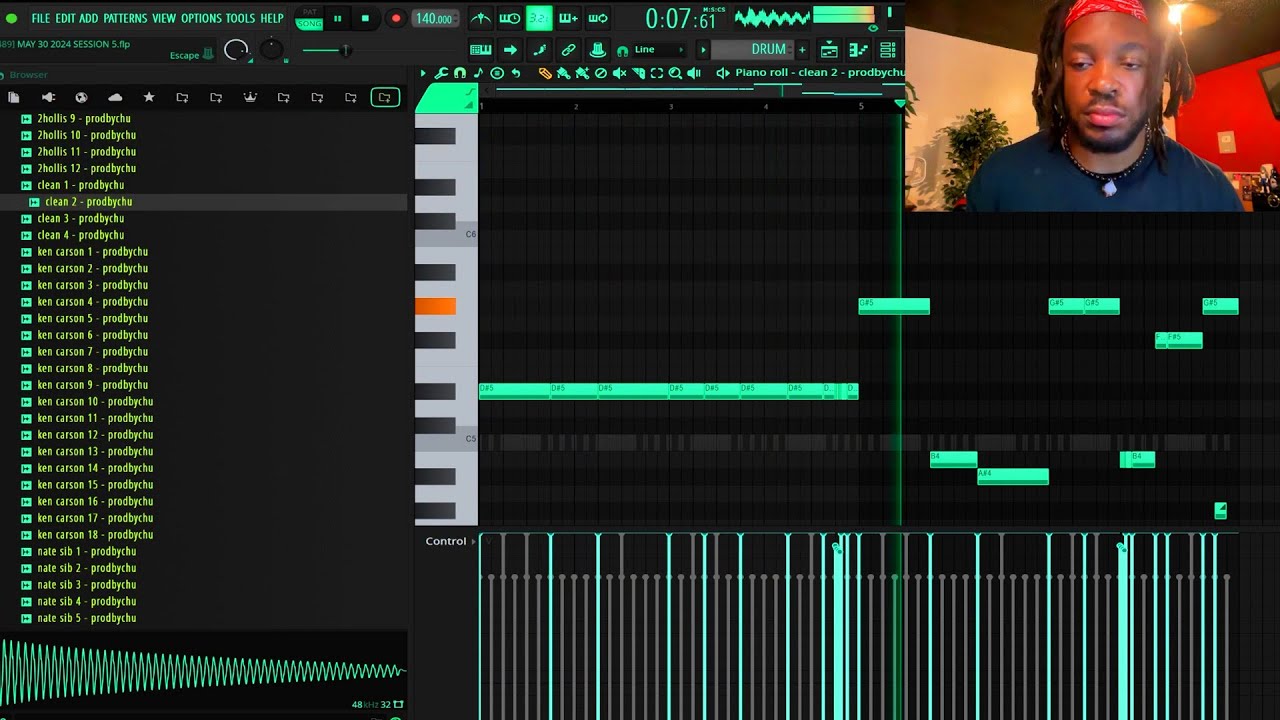Toggle the recording countdown 3.2.1 button
This screenshot has height=720, width=1280.
(539, 18)
